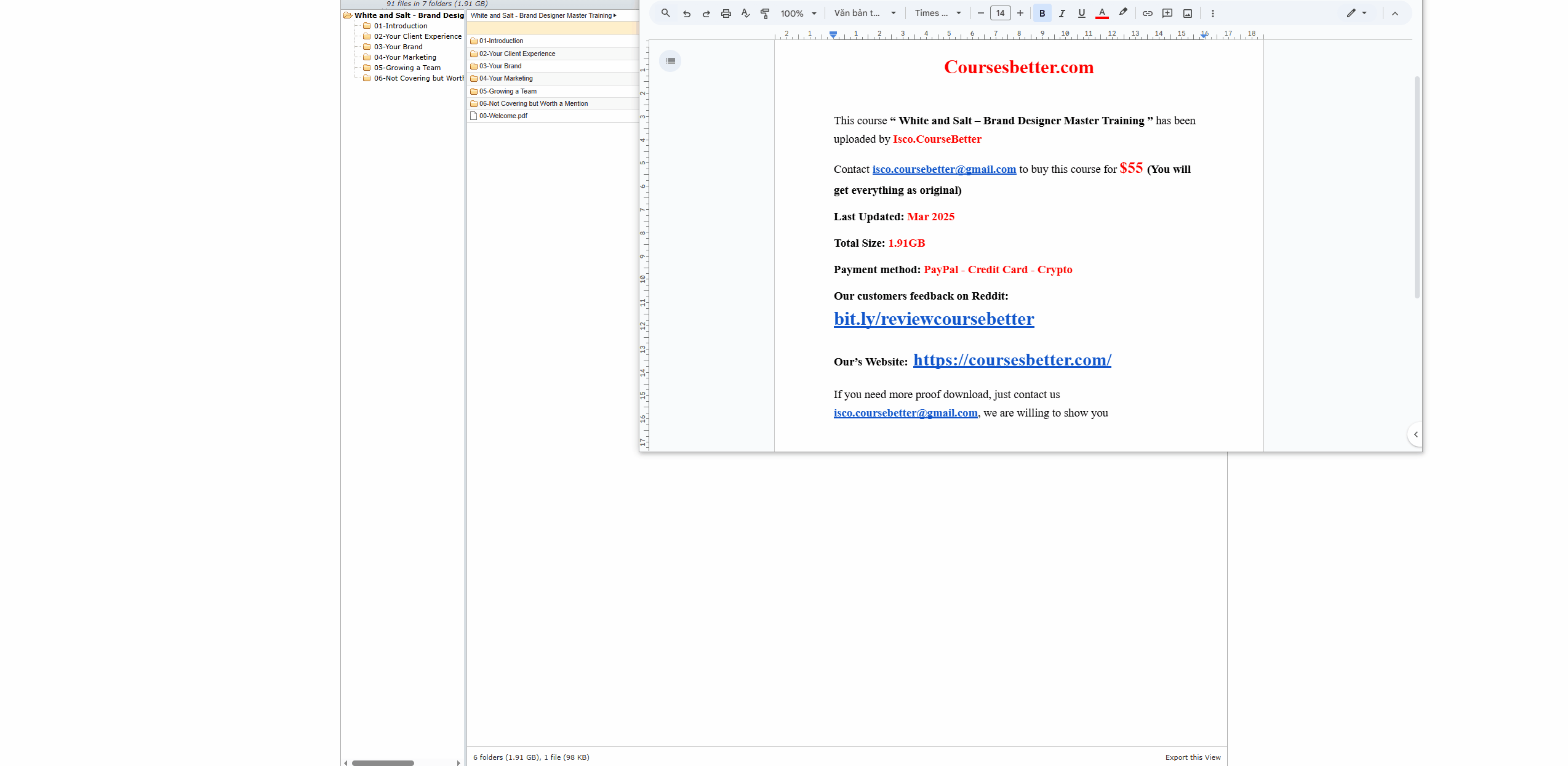
Task: Open 06-Not Covering but Worth a Mention row
Action: point(553,103)
